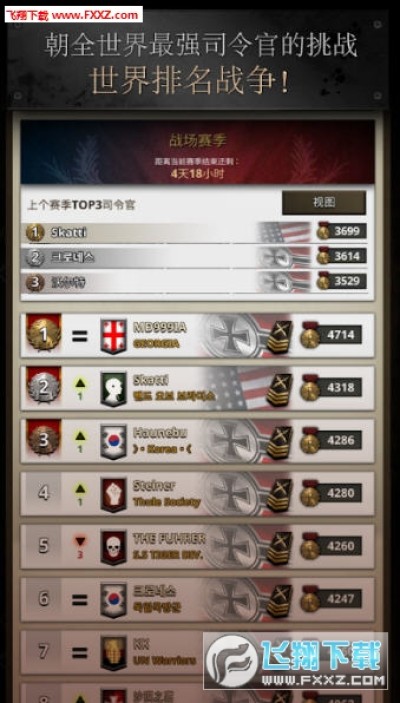Click the bronze rank 3 medal badge
400x703 pixels.
click(43, 439)
